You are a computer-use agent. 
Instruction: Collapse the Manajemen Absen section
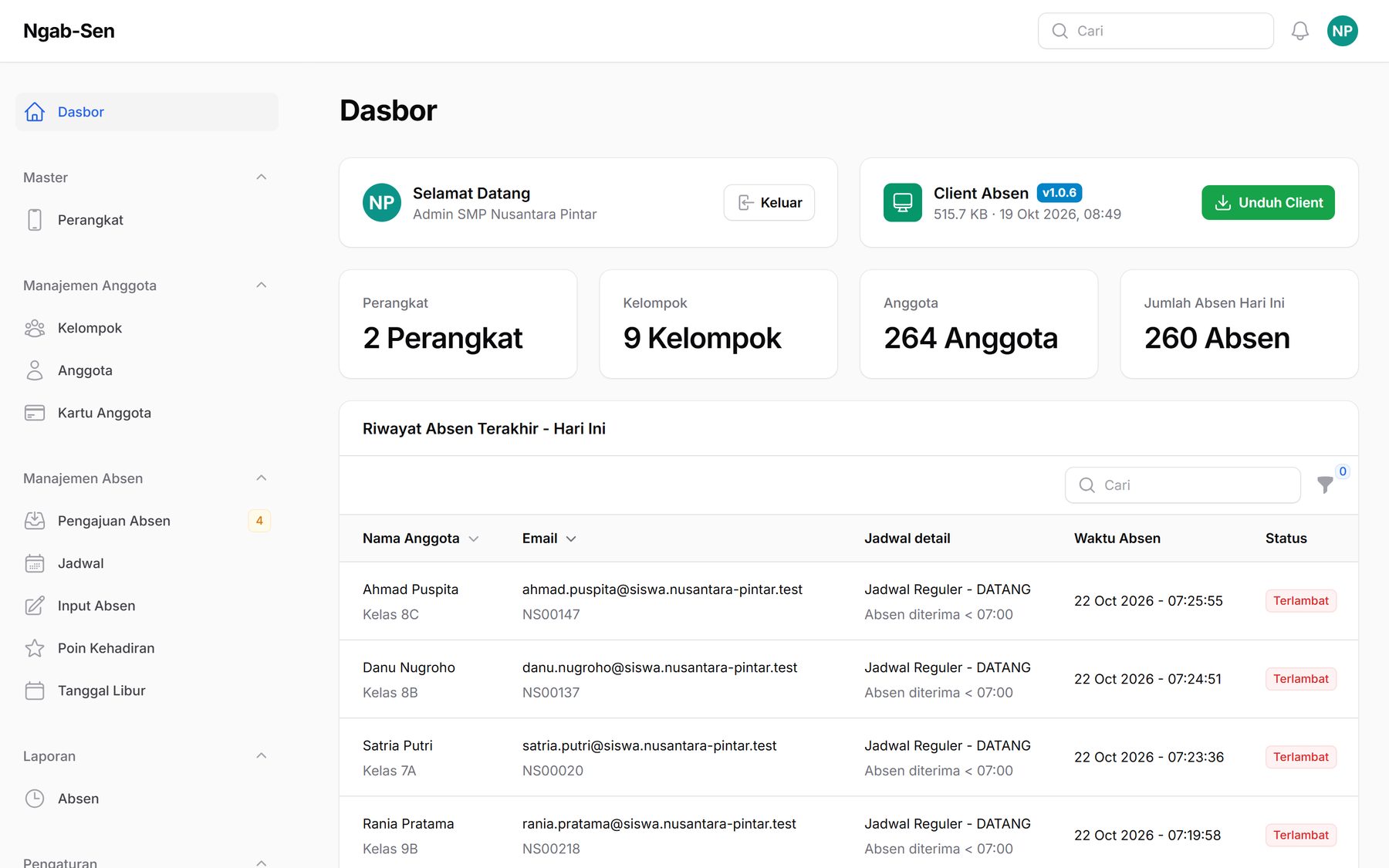click(x=262, y=478)
